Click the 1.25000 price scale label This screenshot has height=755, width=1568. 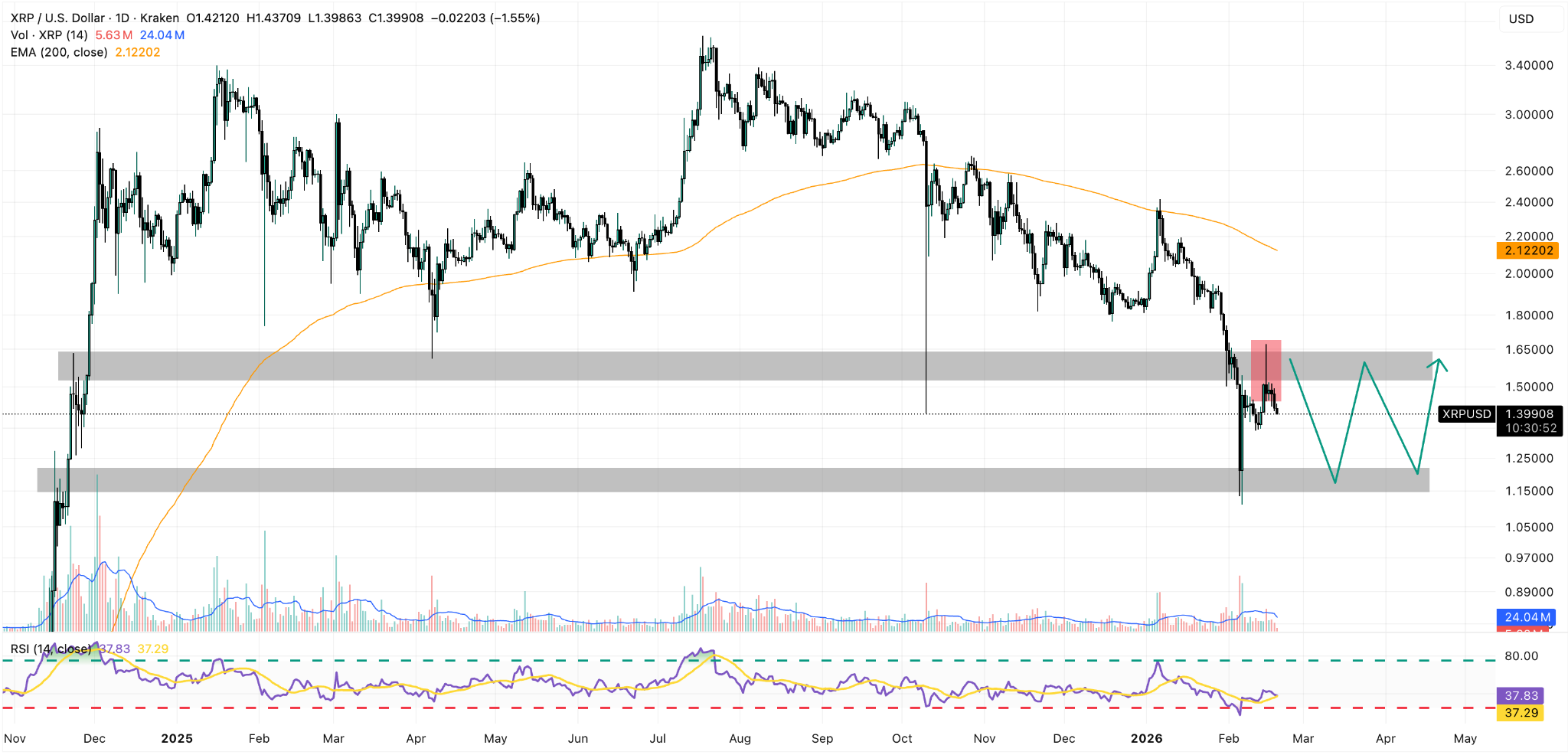coord(1529,459)
